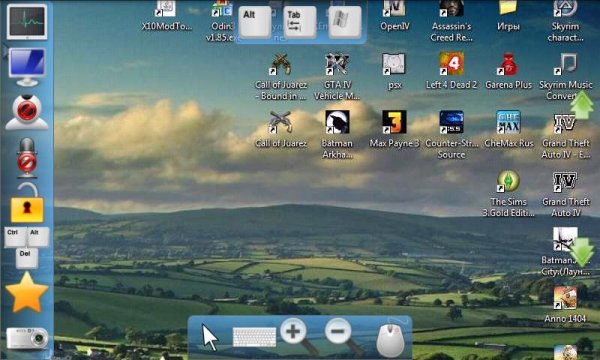600x360 pixels.
Task: Toggle the yellow padlock lock icon
Action: coord(27,202)
